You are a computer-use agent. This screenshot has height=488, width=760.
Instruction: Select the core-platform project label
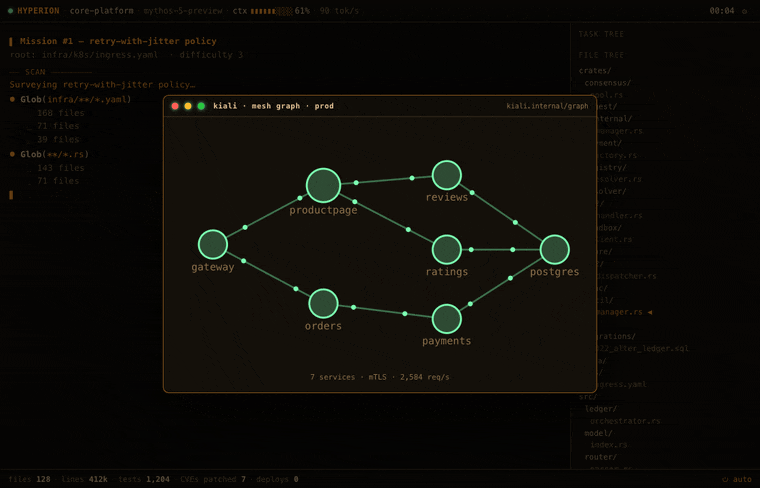(101, 11)
